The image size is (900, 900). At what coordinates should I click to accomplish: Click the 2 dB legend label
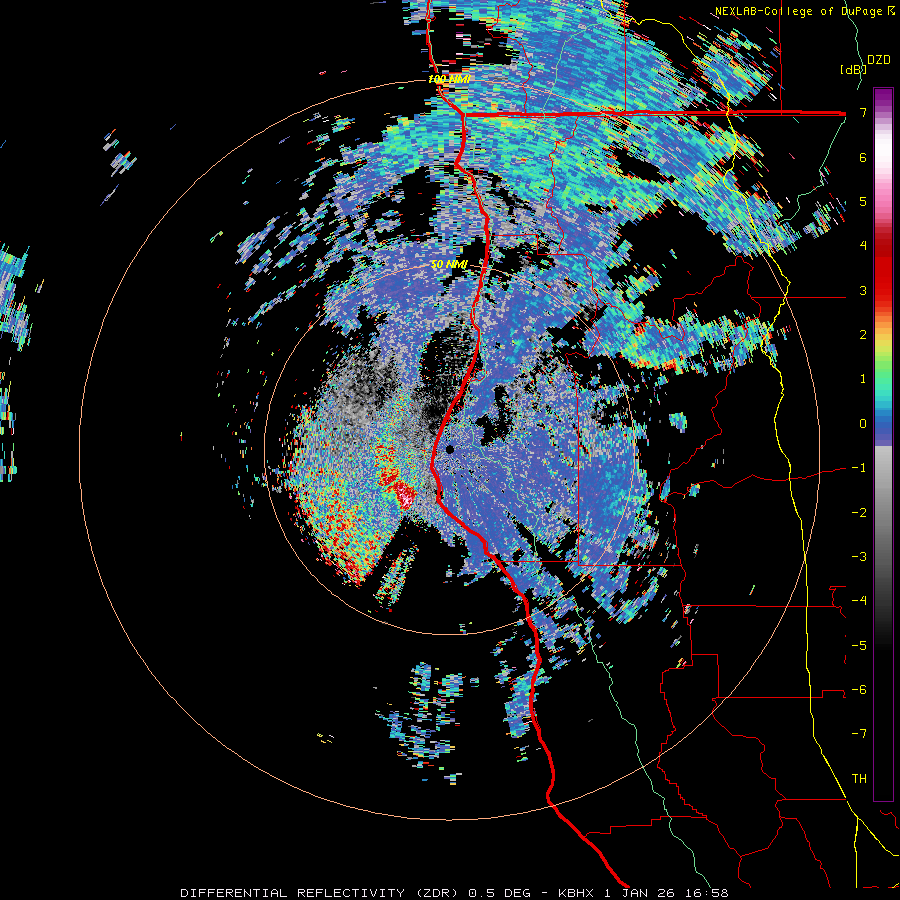click(863, 335)
